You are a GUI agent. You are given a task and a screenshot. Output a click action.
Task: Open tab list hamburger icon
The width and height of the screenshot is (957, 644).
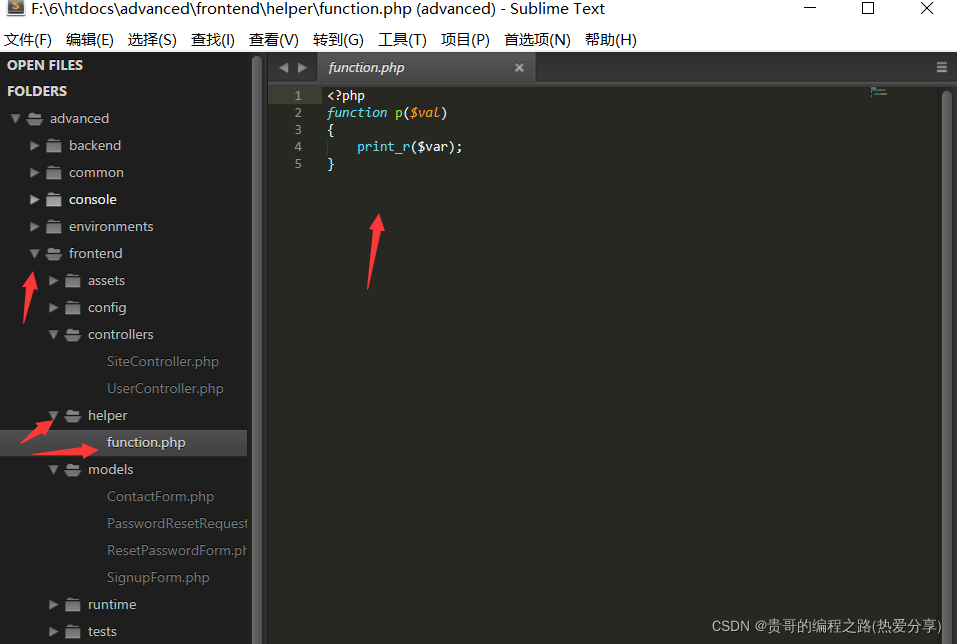point(942,67)
